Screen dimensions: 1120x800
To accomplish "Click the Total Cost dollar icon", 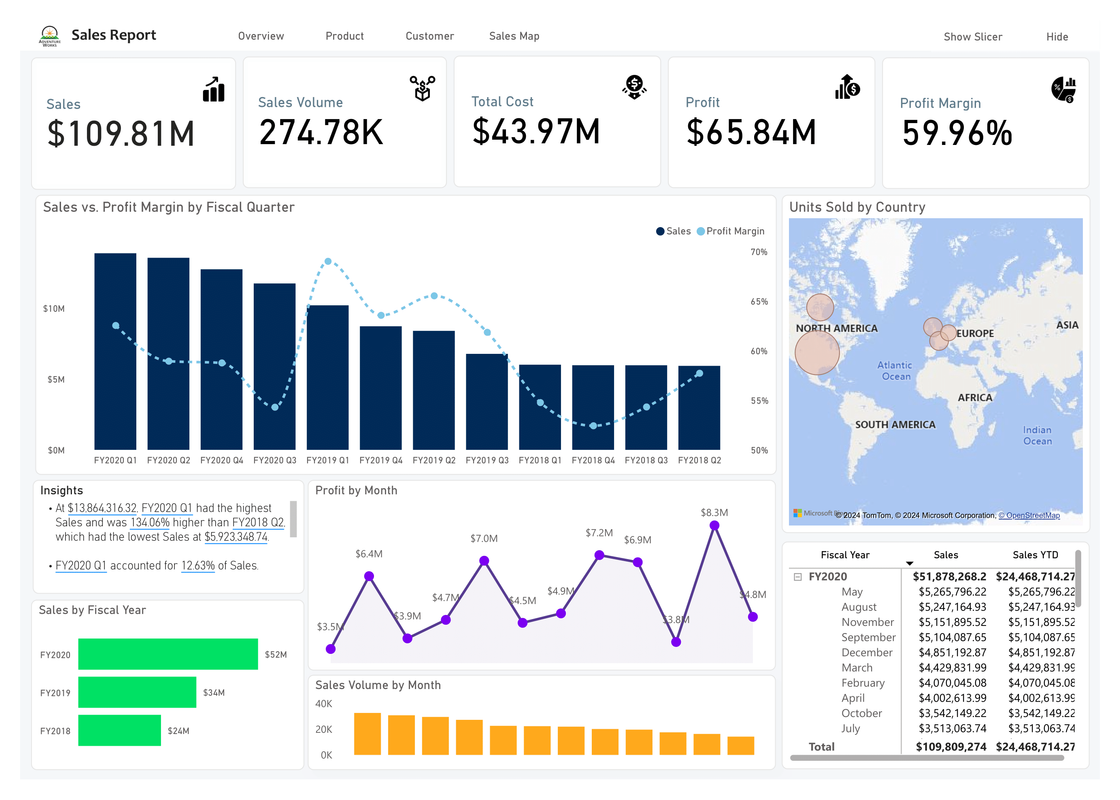I will tap(634, 87).
